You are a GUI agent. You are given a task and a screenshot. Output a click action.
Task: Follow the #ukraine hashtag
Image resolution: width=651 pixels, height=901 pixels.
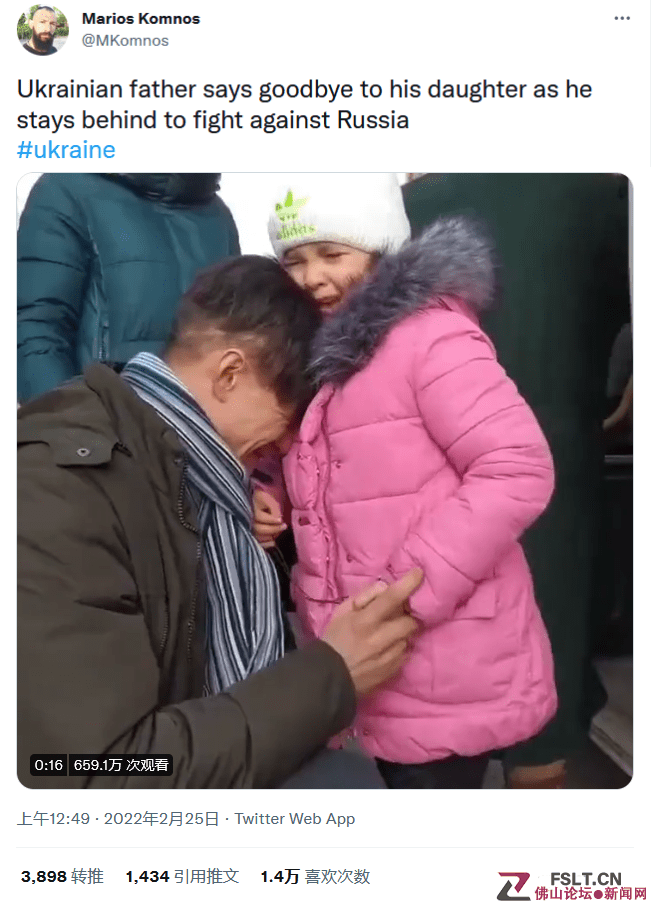click(66, 150)
